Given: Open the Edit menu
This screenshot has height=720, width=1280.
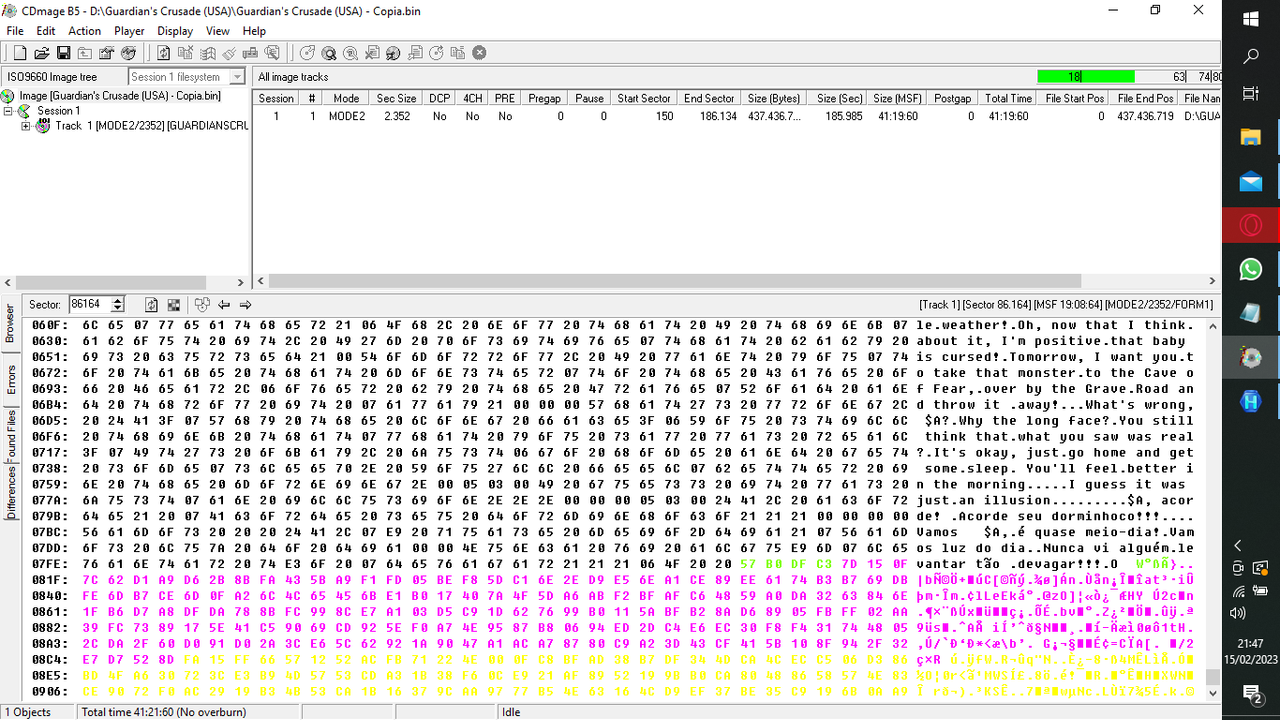Looking at the screenshot, I should 46,31.
